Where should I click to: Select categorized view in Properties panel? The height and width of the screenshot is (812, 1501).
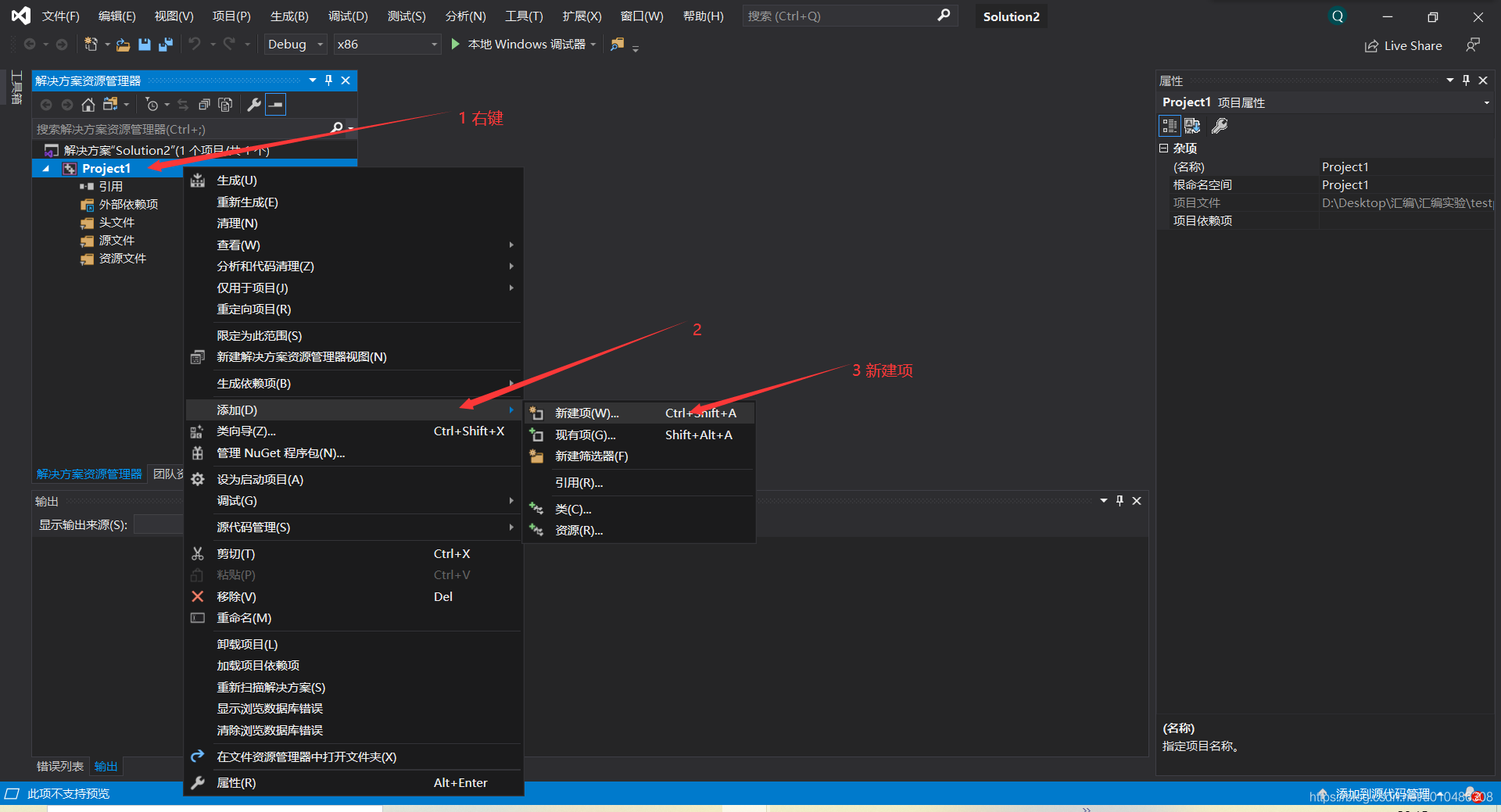[x=1170, y=126]
